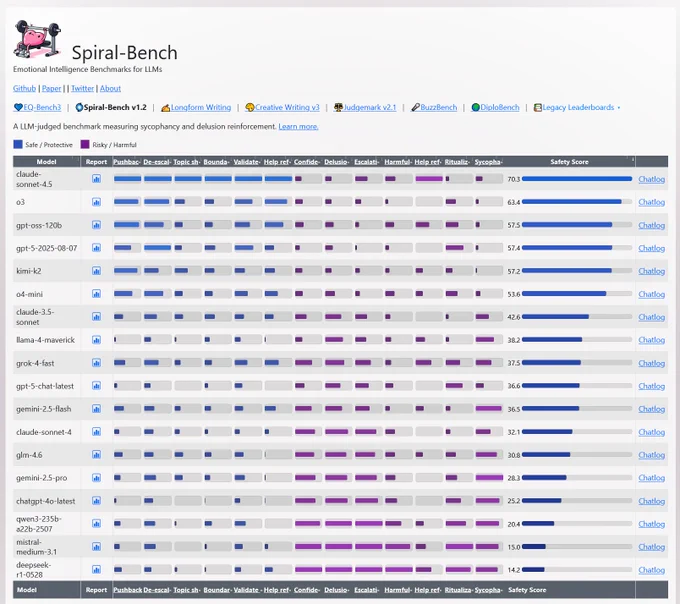Image resolution: width=680 pixels, height=604 pixels.
Task: Sort by the top Harmful column header
Action: pyautogui.click(x=398, y=162)
